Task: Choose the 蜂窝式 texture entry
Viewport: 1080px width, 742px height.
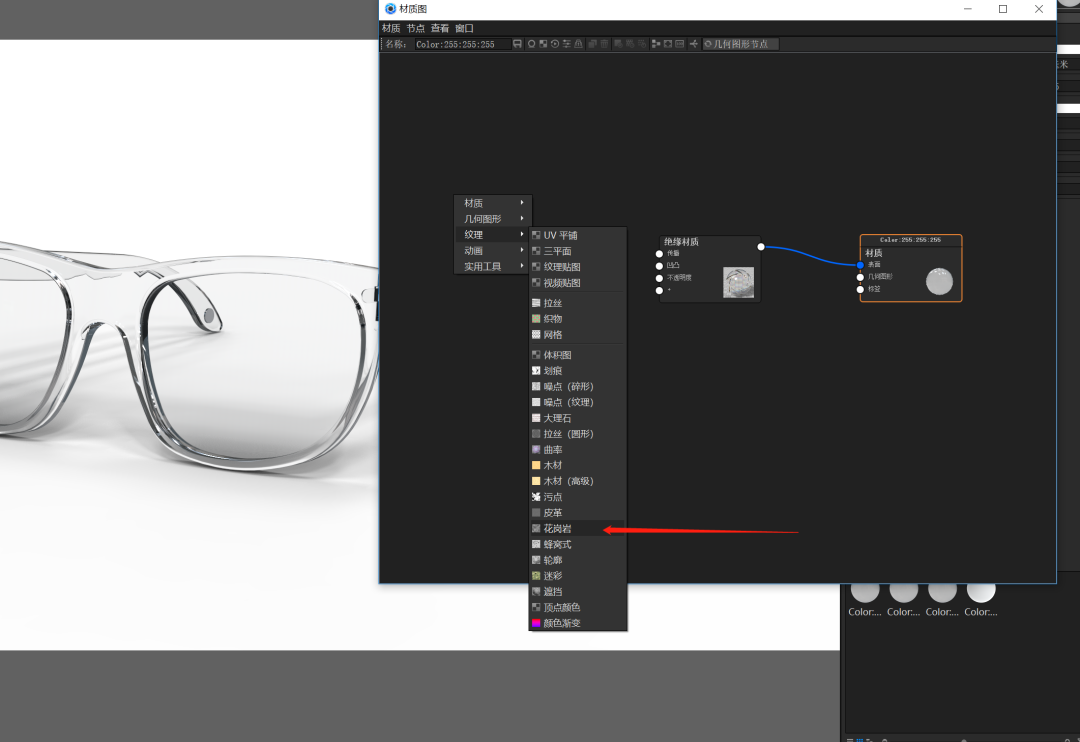Action: click(x=578, y=544)
